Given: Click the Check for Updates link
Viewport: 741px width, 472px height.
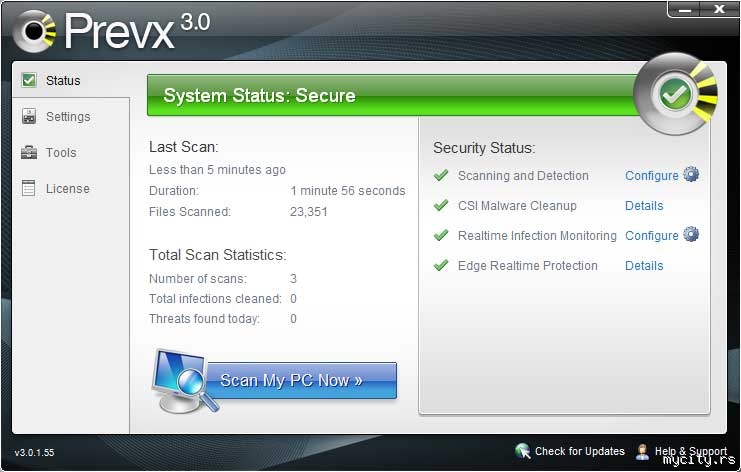Looking at the screenshot, I should pyautogui.click(x=579, y=452).
